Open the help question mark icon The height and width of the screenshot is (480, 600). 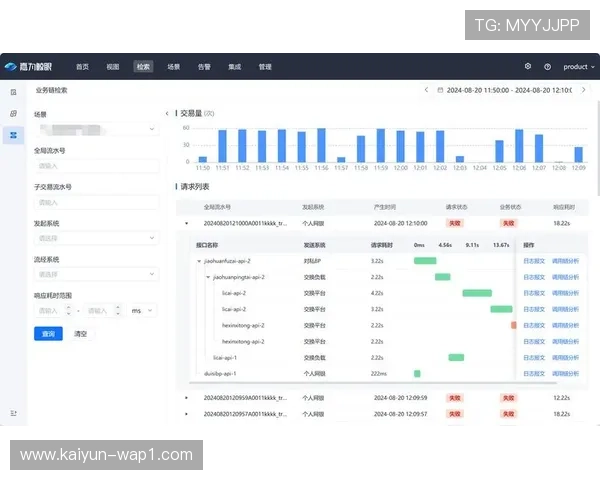(x=547, y=66)
